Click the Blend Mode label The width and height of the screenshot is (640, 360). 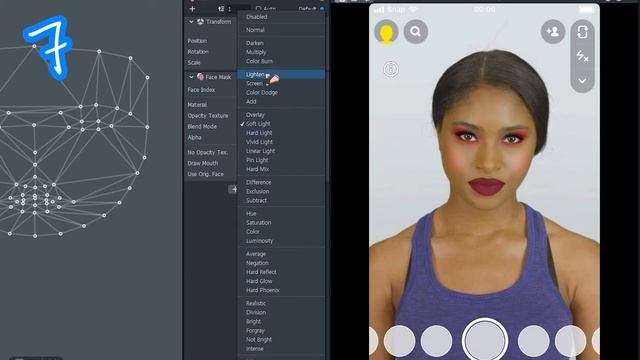pyautogui.click(x=202, y=127)
